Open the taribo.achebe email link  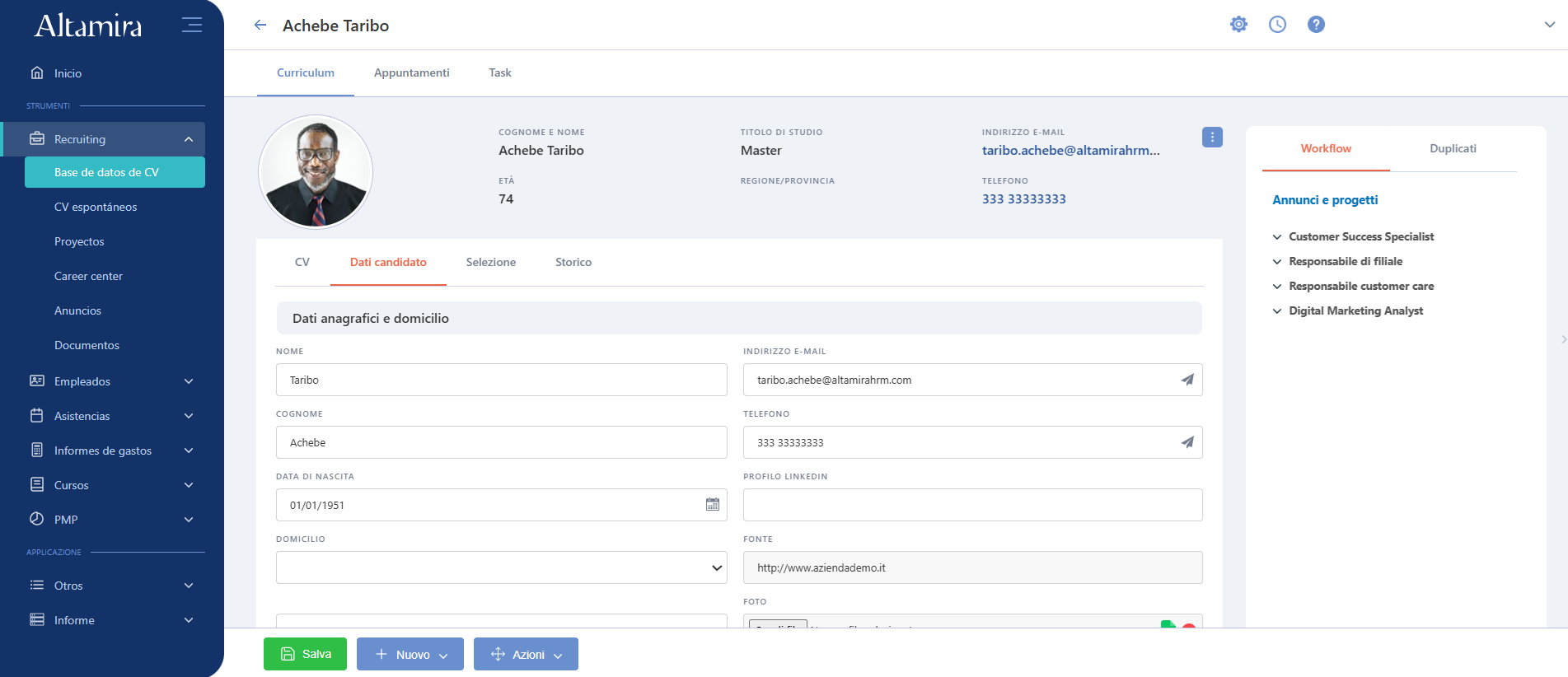tap(1070, 150)
